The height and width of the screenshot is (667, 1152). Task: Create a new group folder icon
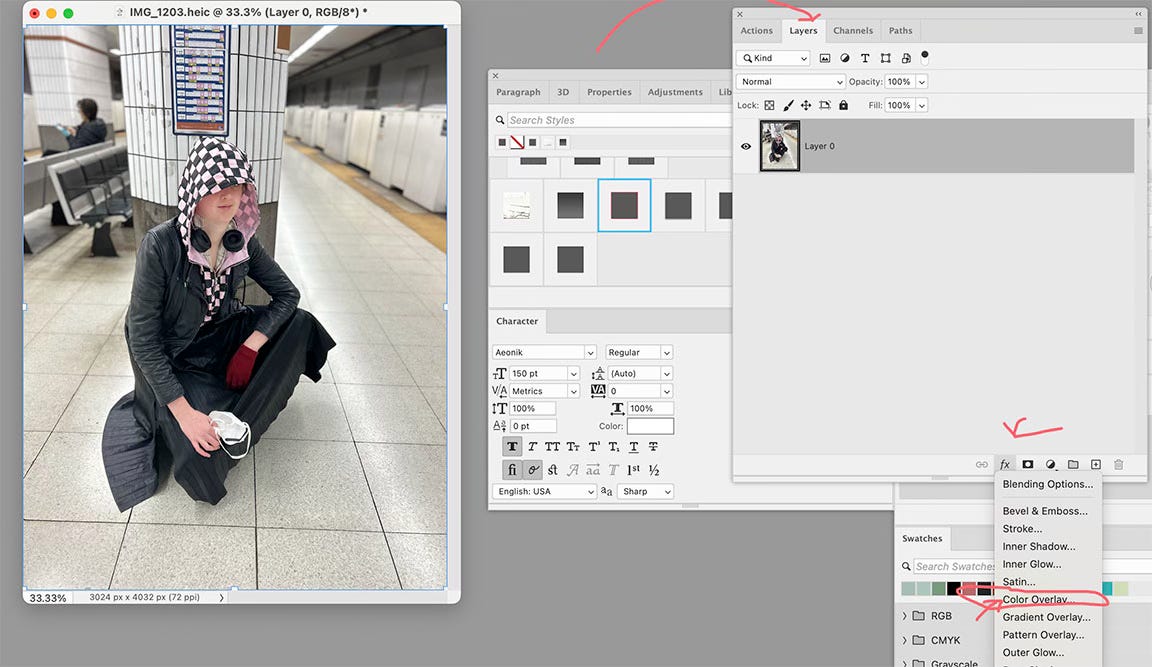[x=1073, y=465]
